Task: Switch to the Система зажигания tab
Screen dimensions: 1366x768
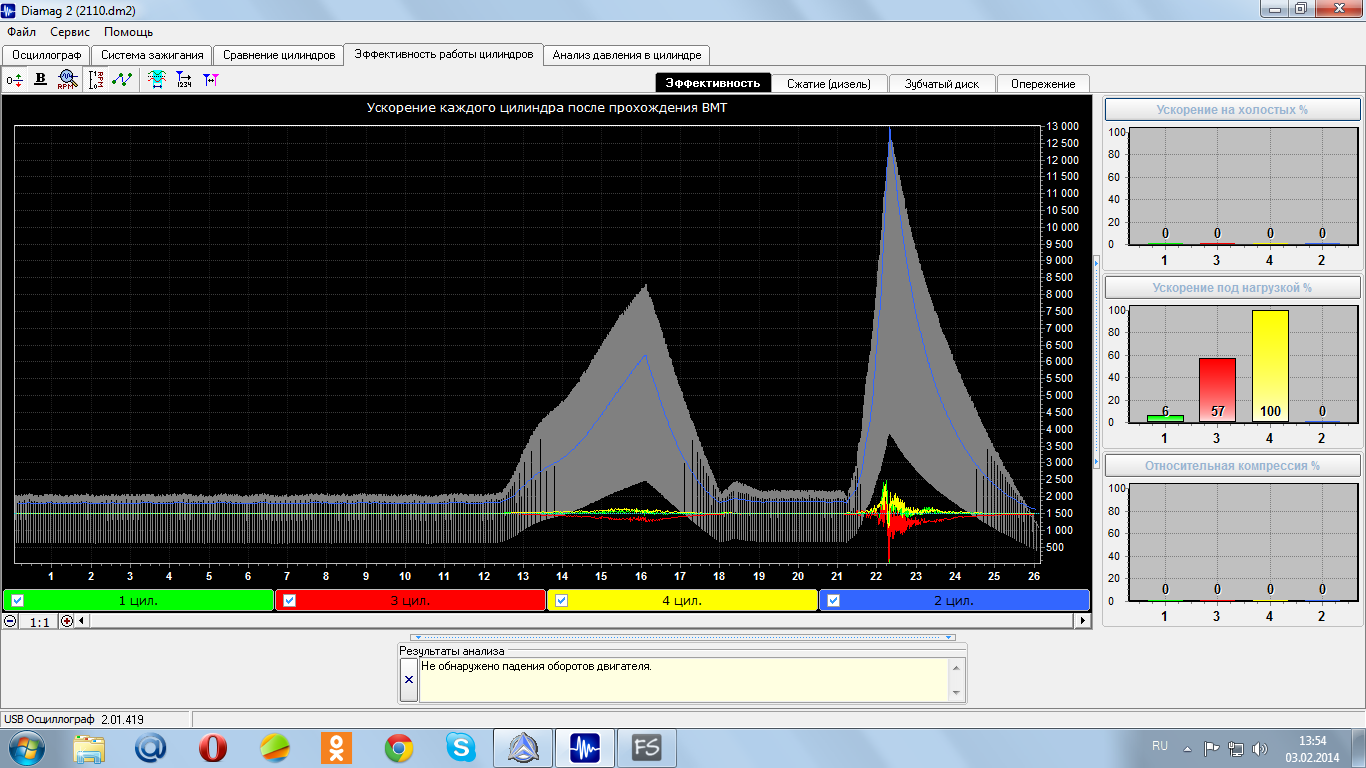Action: coord(152,55)
